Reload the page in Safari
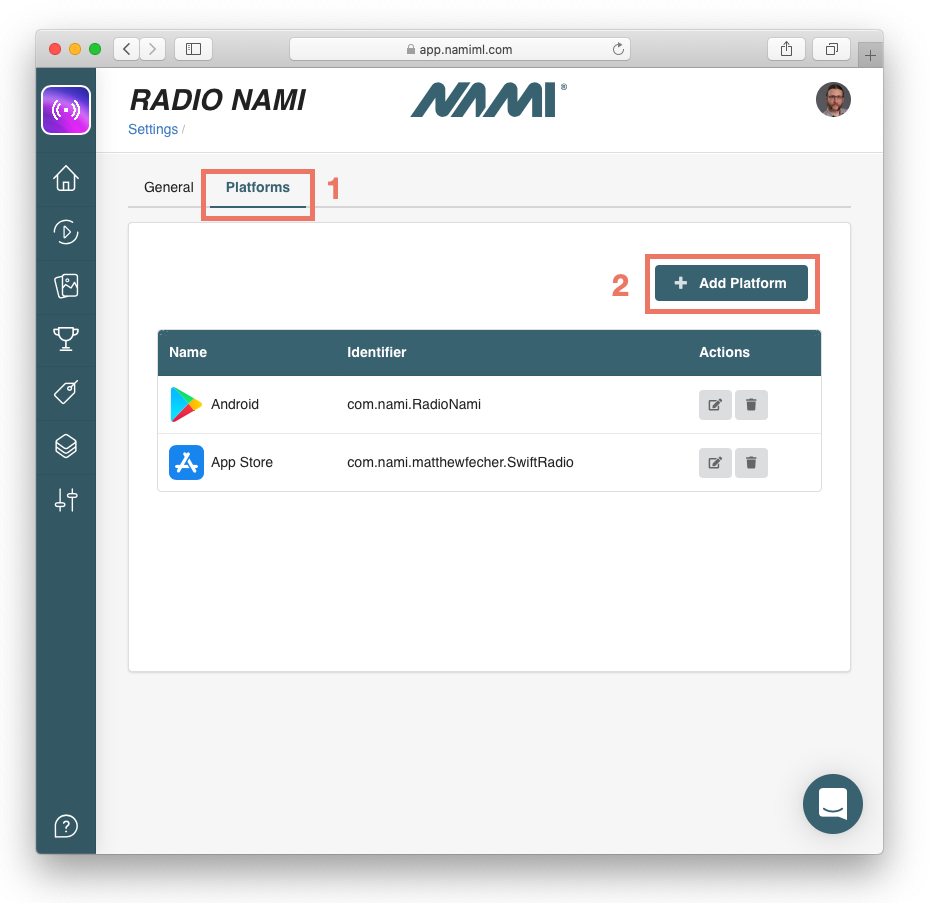The image size is (930, 903). 618,49
